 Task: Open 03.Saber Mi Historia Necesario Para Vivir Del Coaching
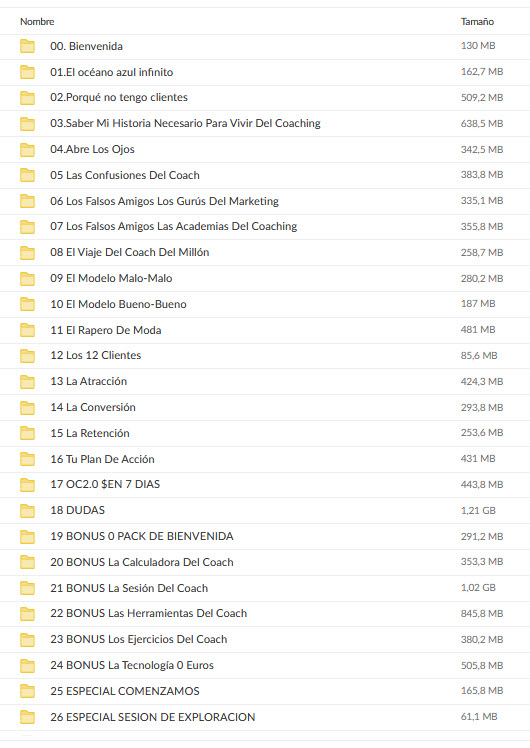(x=185, y=123)
